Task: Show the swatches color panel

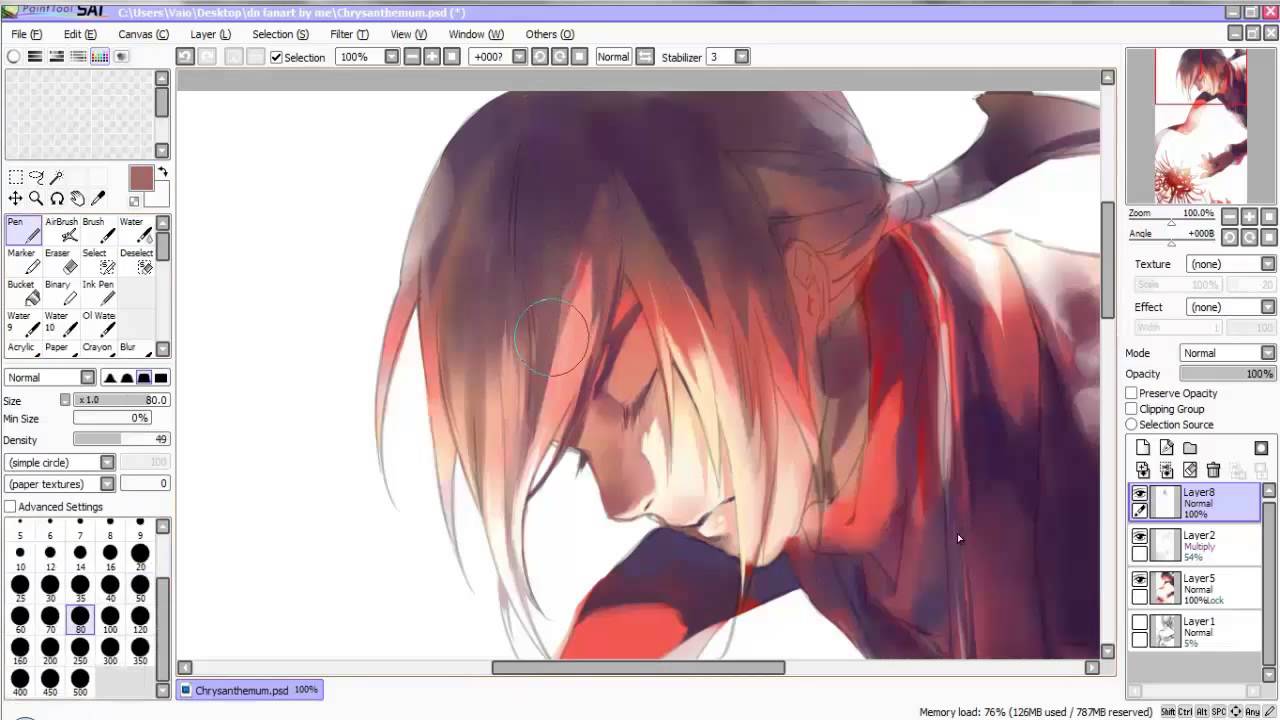Action: pyautogui.click(x=100, y=57)
